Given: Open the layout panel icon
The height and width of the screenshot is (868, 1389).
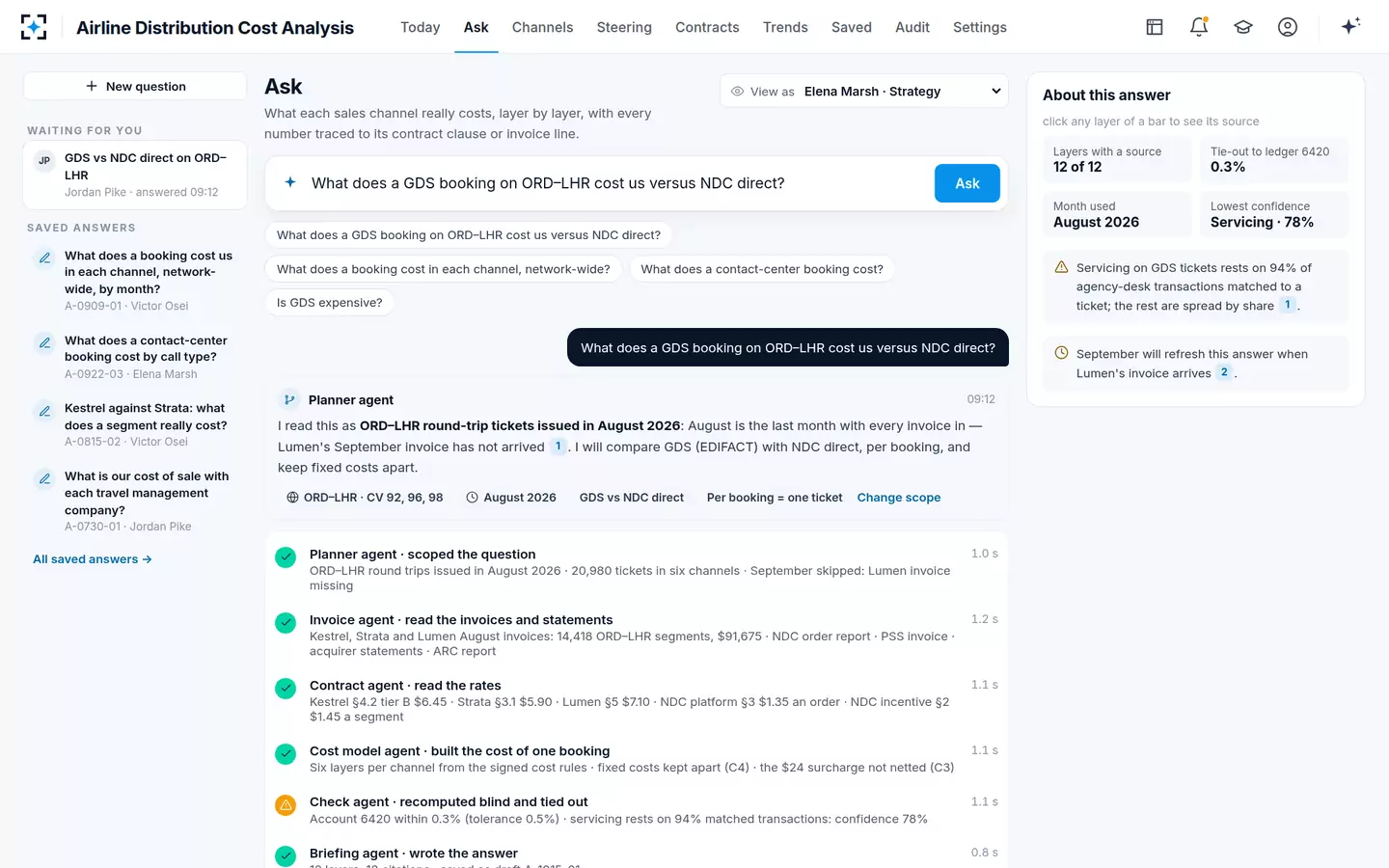Looking at the screenshot, I should (x=1155, y=27).
